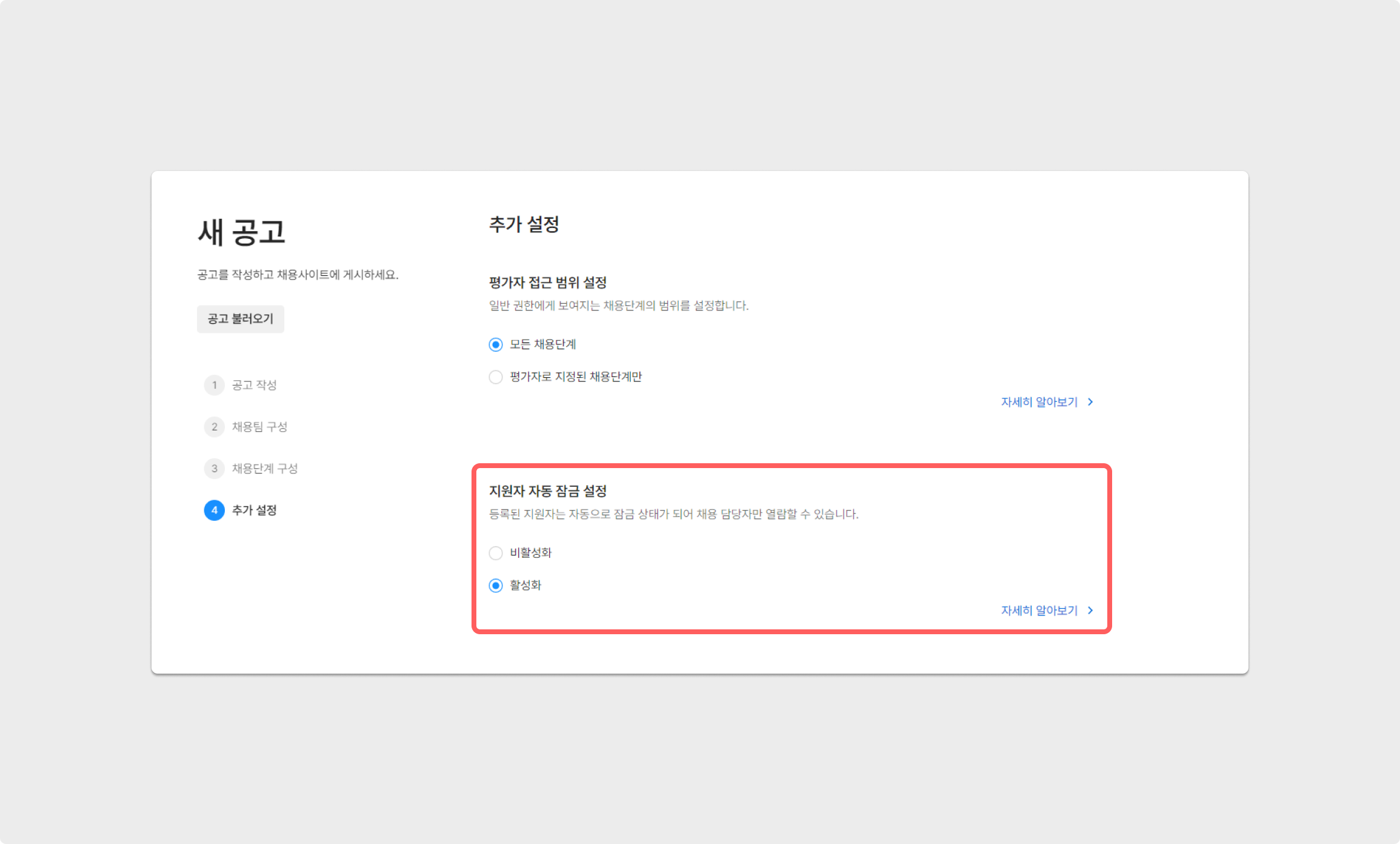Open the 추가 설정 step
The image size is (1400, 844).
click(x=254, y=511)
